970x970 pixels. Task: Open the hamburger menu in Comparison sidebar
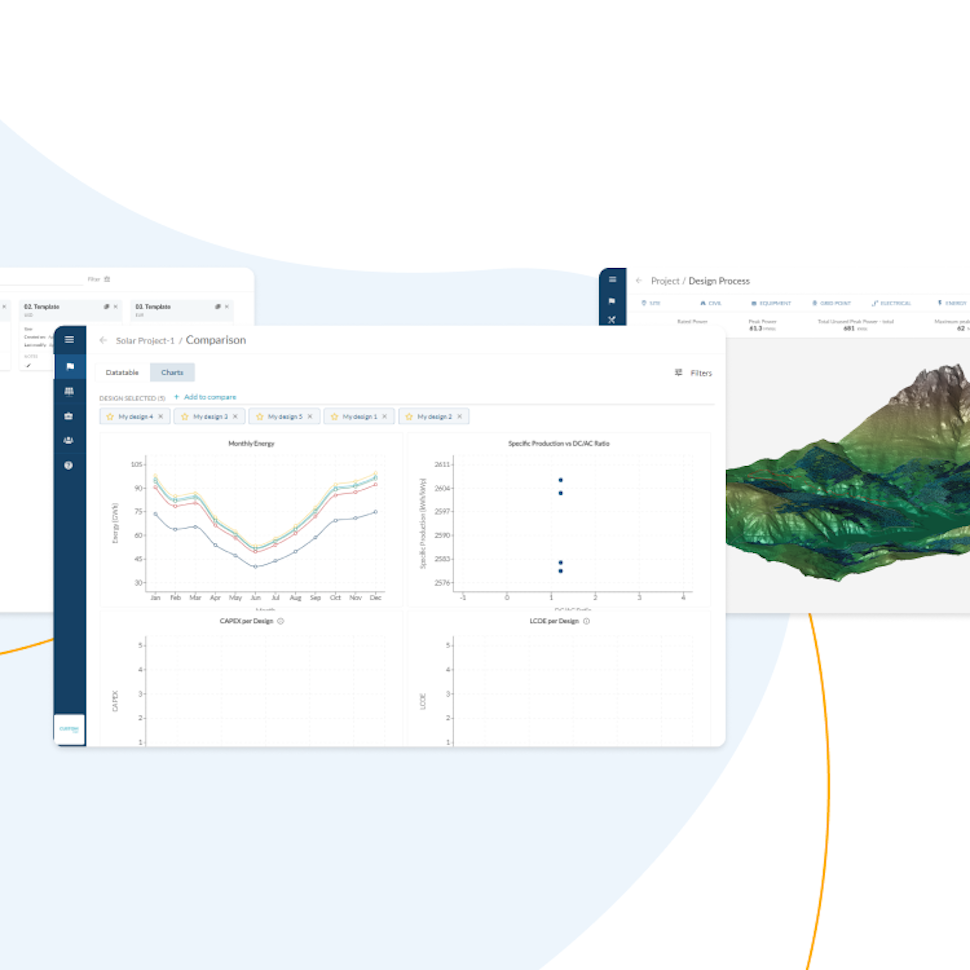coord(69,340)
